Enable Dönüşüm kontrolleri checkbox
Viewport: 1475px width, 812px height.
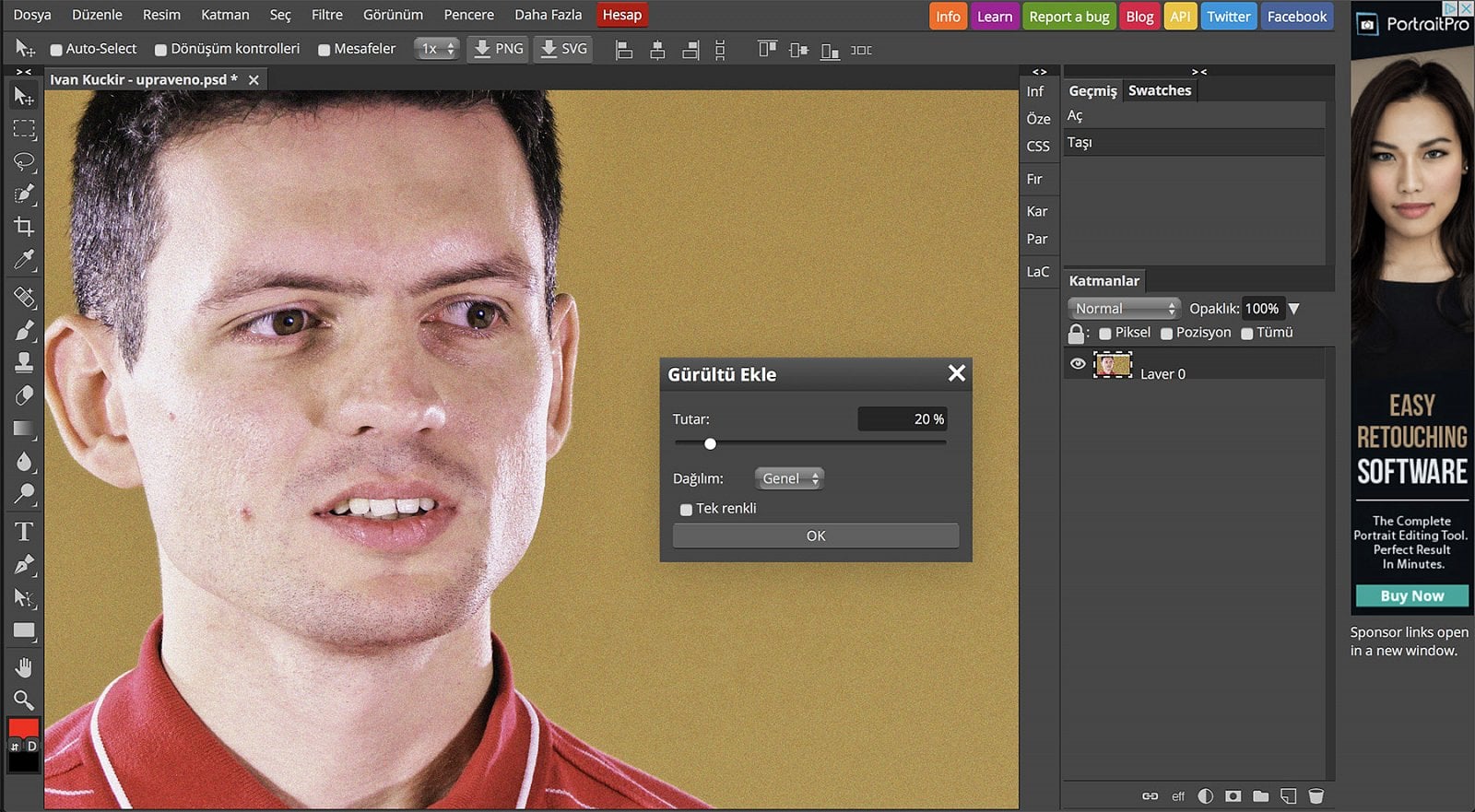161,50
